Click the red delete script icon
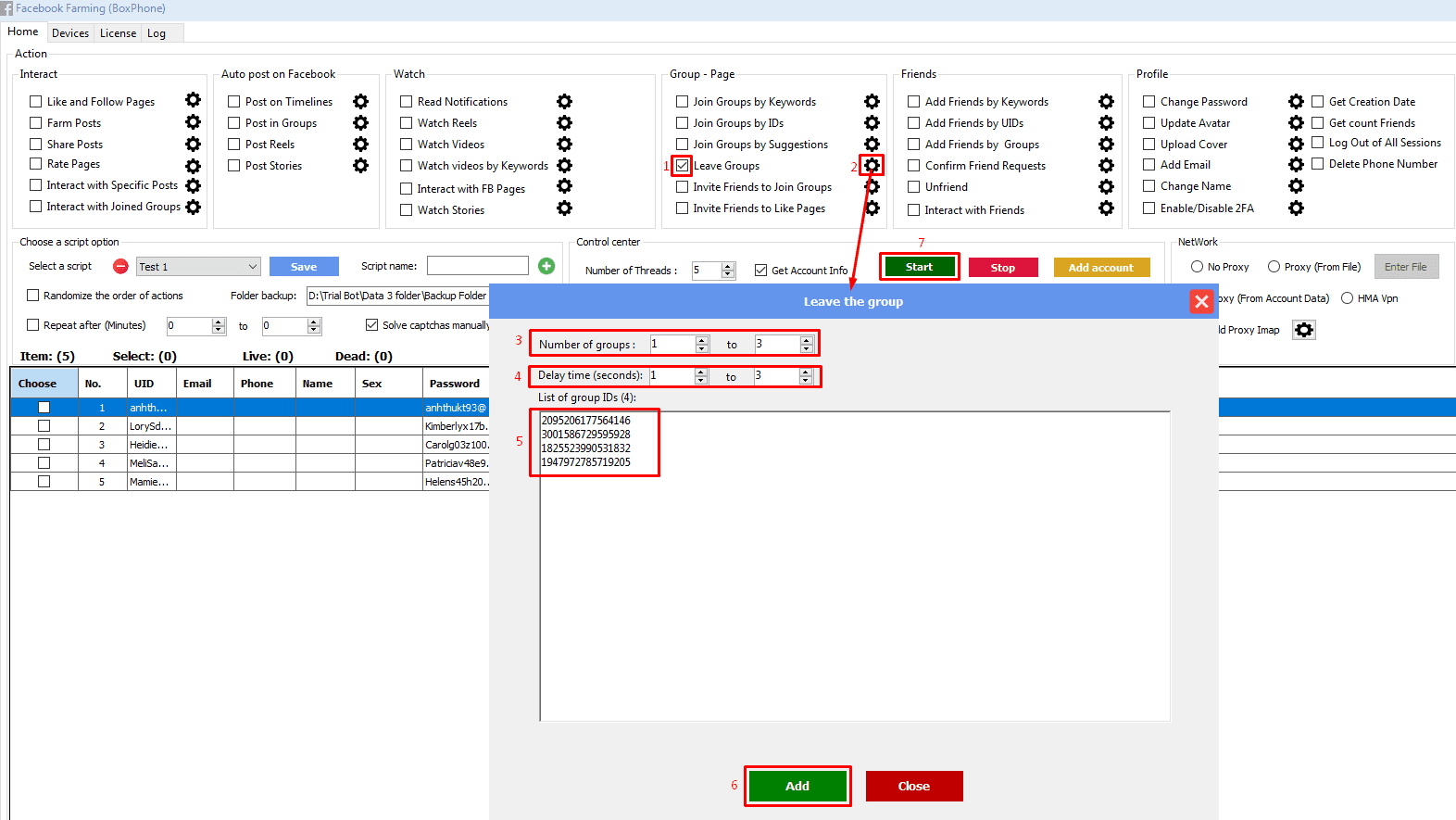 pos(120,266)
